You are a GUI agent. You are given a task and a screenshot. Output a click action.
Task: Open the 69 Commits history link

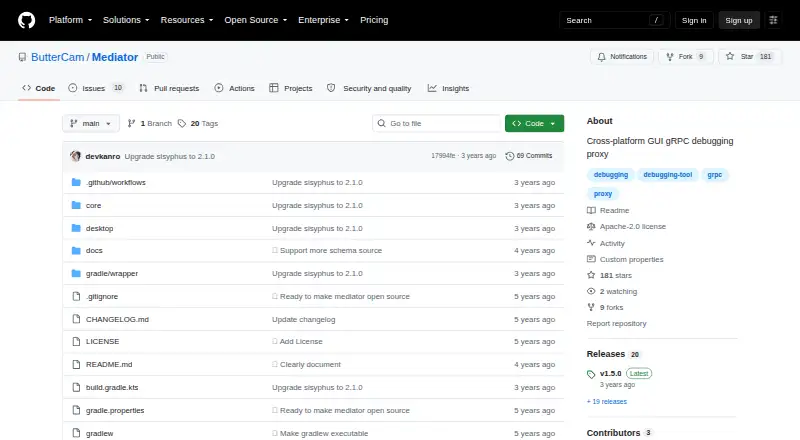pyautogui.click(x=529, y=156)
